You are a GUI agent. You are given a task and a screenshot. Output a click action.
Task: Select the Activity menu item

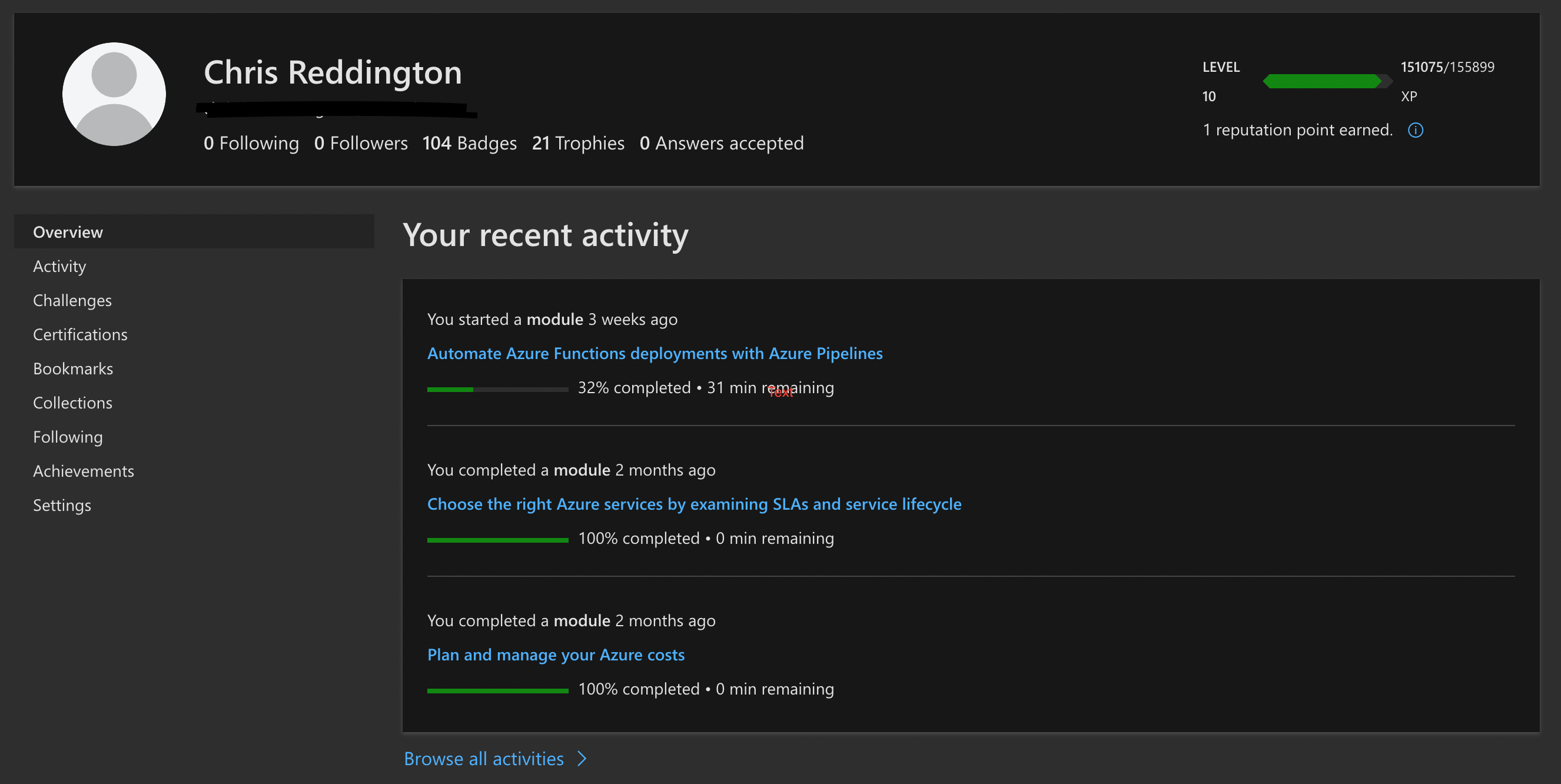pyautogui.click(x=59, y=265)
